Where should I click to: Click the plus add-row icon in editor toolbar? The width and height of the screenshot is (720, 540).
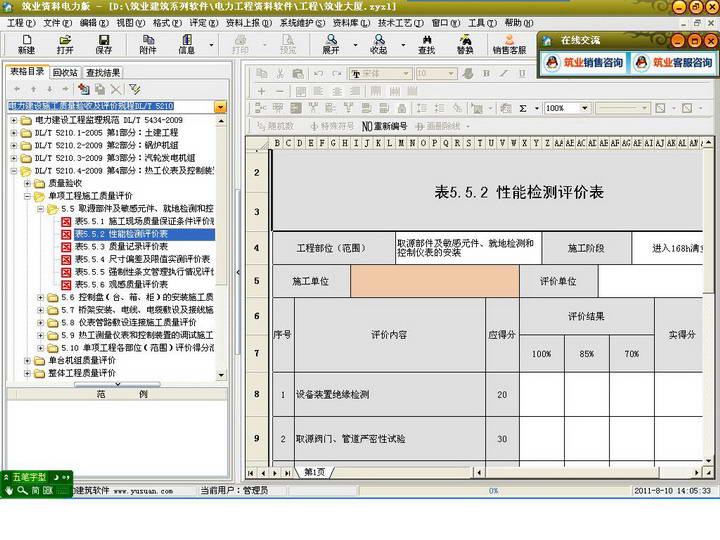tap(262, 91)
